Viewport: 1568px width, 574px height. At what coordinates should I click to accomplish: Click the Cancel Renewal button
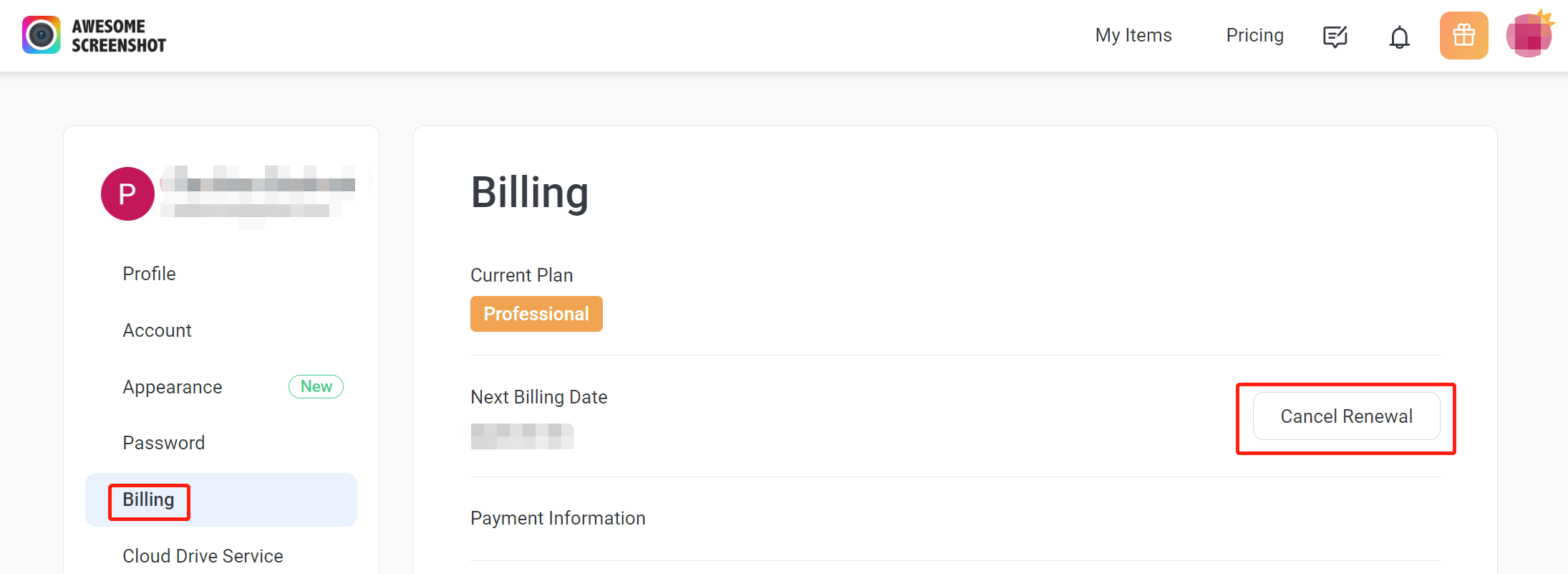pos(1346,416)
